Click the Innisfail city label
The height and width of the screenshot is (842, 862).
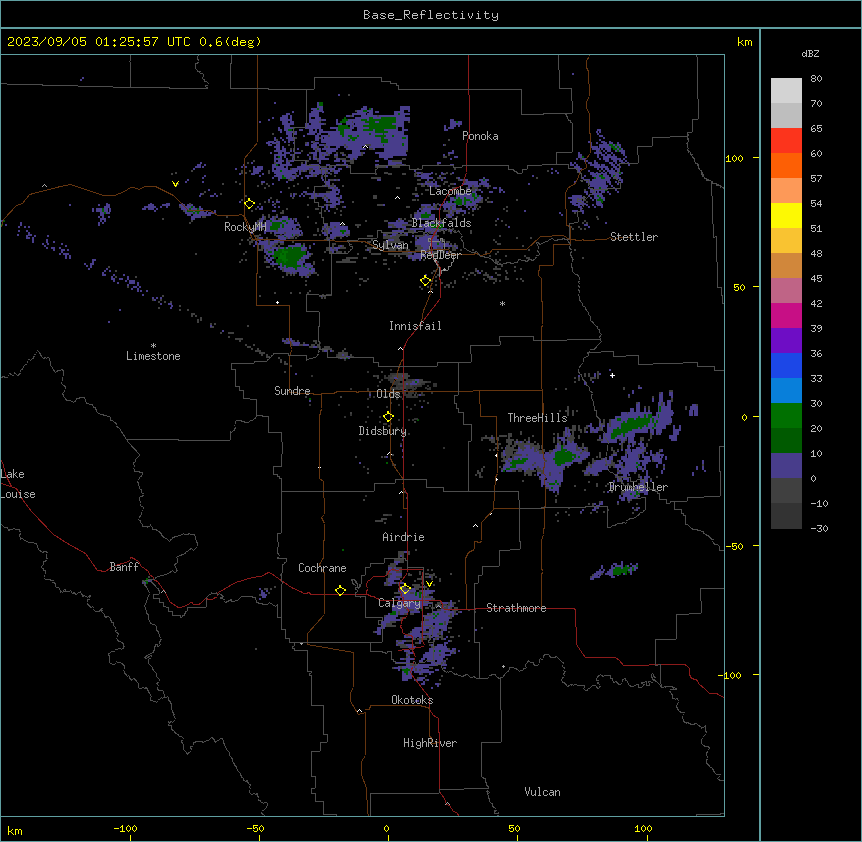415,326
